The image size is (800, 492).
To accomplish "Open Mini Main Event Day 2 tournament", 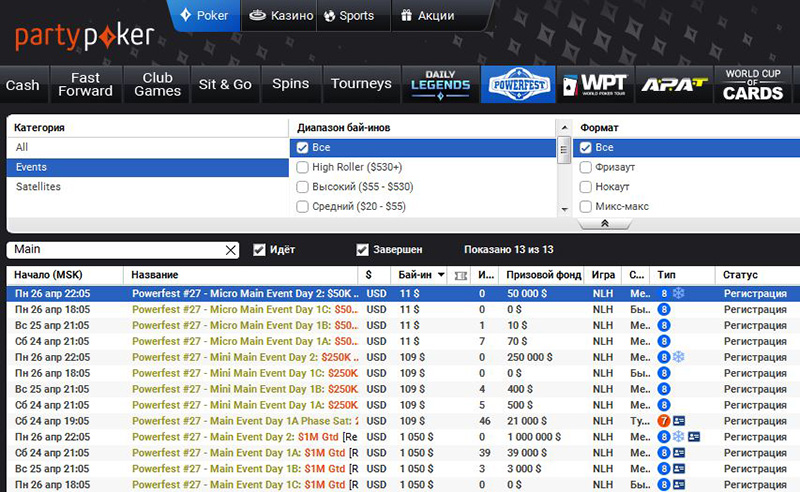I will point(404,357).
